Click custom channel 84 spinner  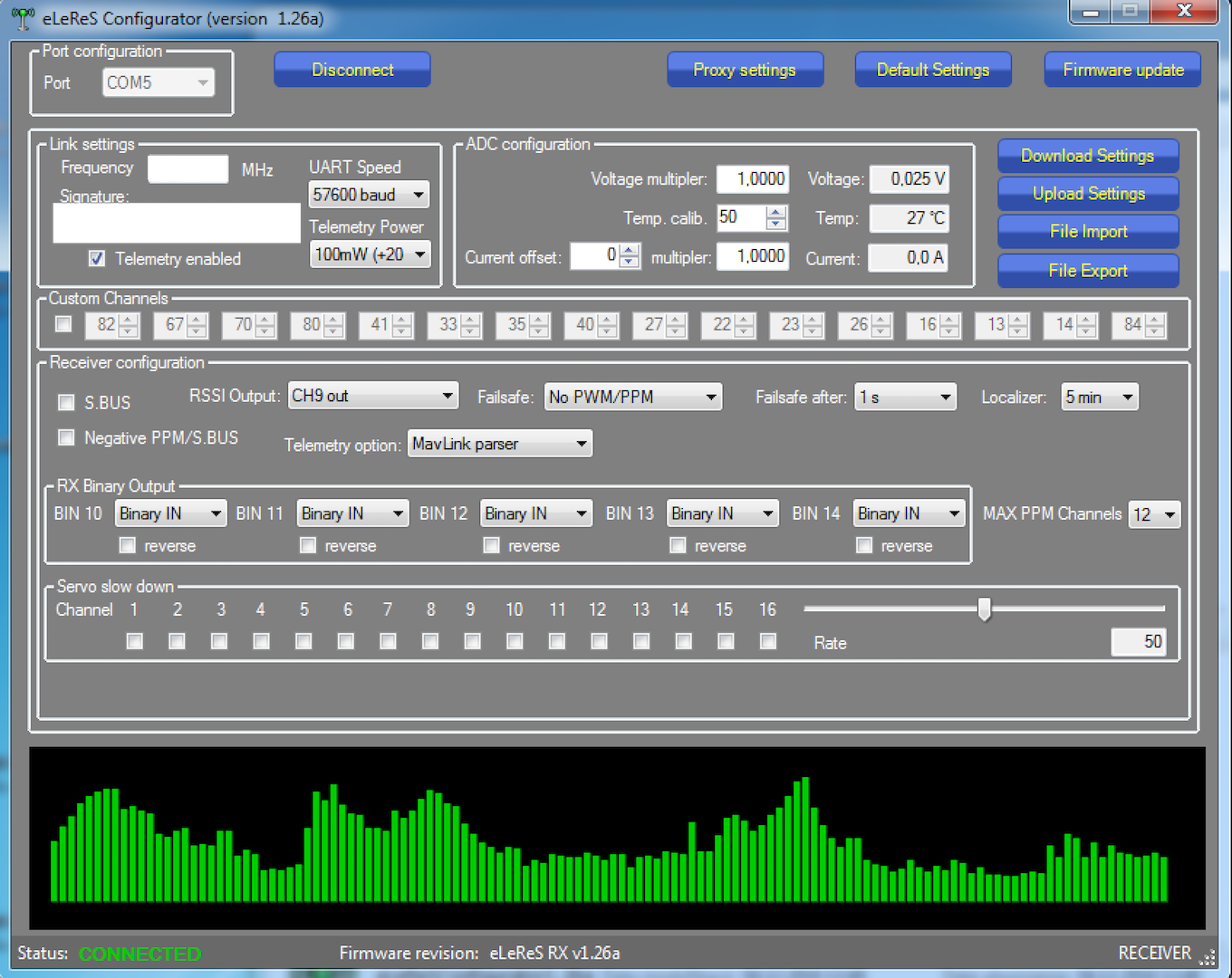point(1154,325)
